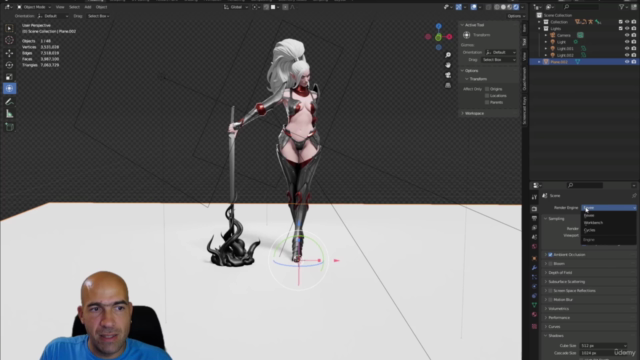This screenshot has width=640, height=360.
Task: Open the Select menu
Action: click(x=74, y=7)
